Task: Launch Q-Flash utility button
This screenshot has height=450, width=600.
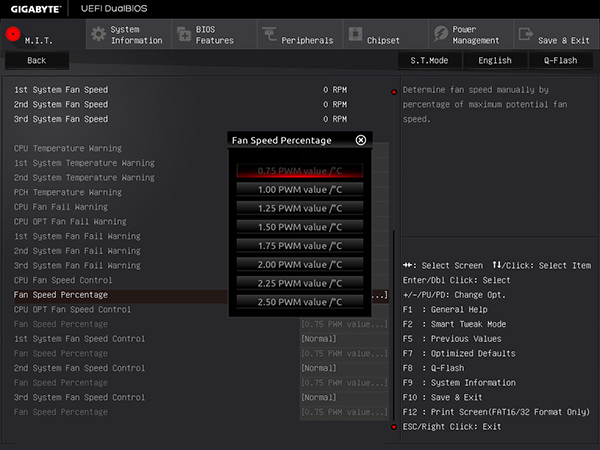Action: tap(560, 60)
